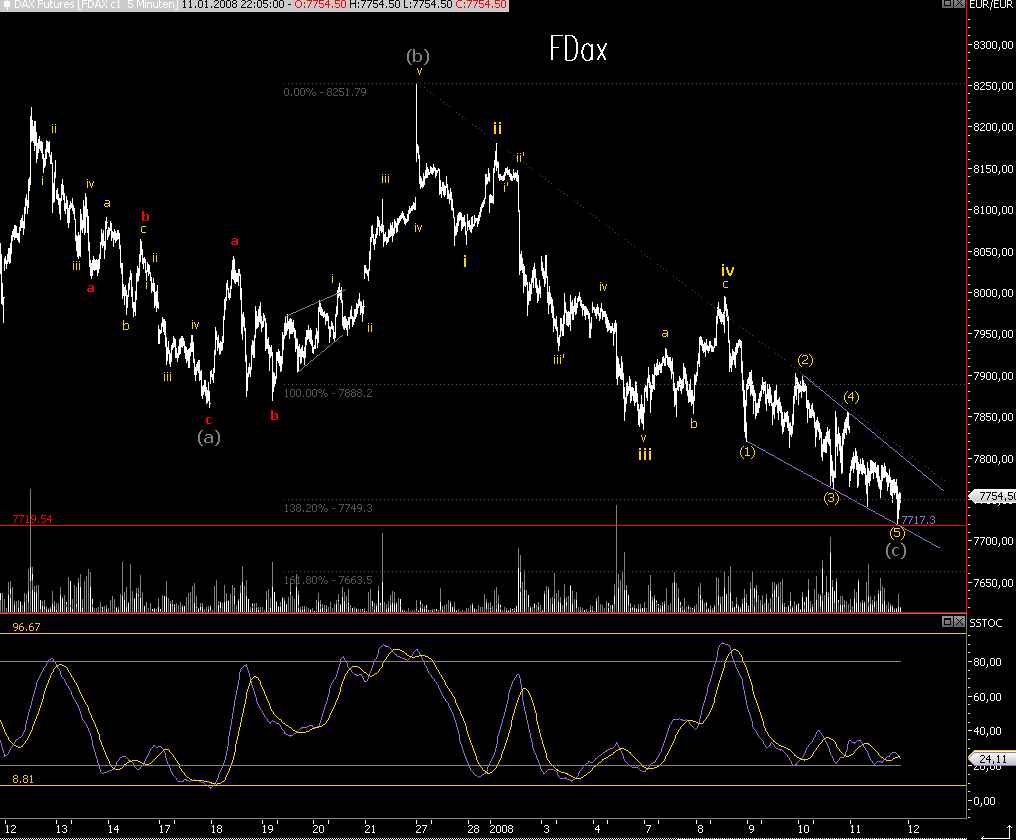Maximize the FDAX price chart pane

pos(947,4)
